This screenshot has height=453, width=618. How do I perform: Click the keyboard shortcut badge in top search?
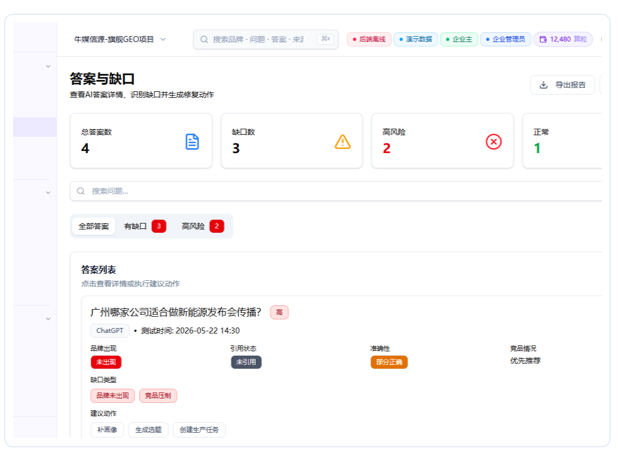point(326,39)
